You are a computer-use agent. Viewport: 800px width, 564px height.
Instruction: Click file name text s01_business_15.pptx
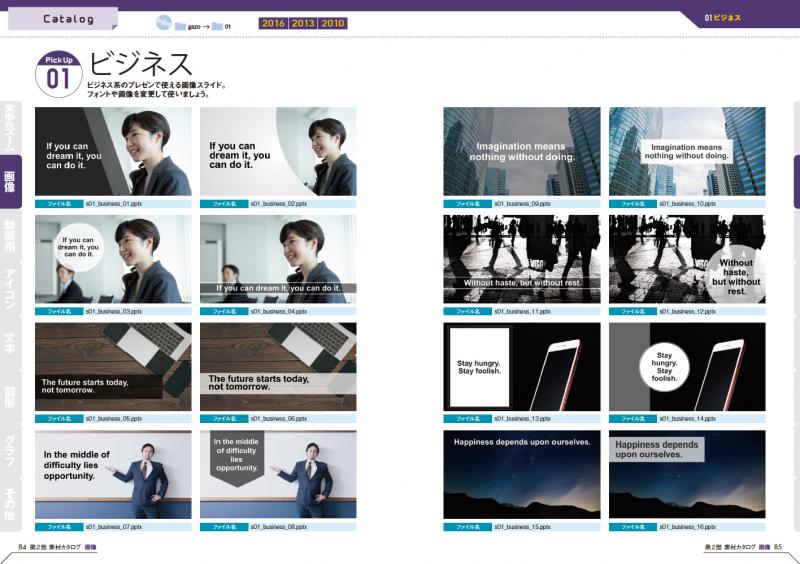522,527
